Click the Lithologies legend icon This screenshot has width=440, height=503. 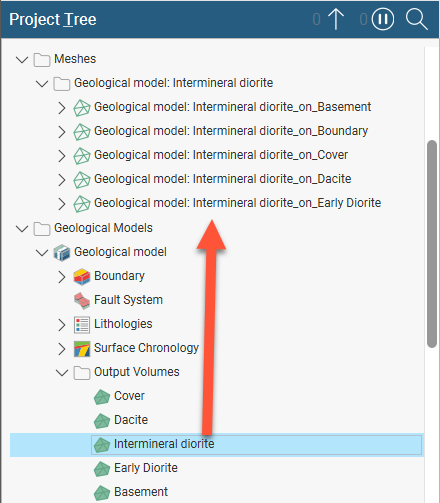82,324
